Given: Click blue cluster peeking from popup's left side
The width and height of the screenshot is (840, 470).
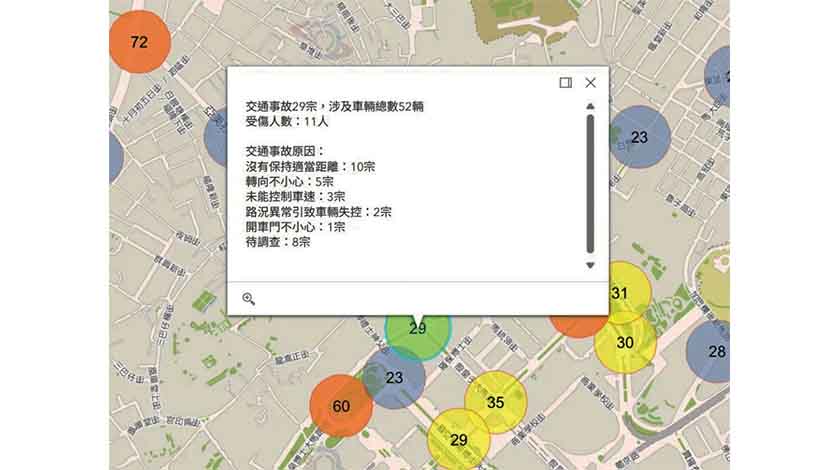Looking at the screenshot, I should (x=217, y=137).
